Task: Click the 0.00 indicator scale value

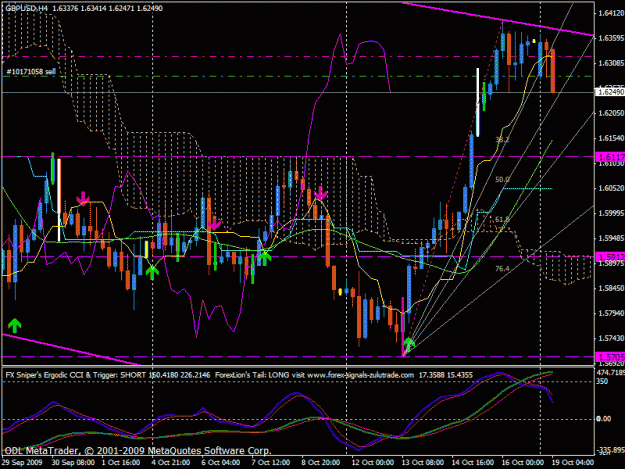Action: coord(603,419)
